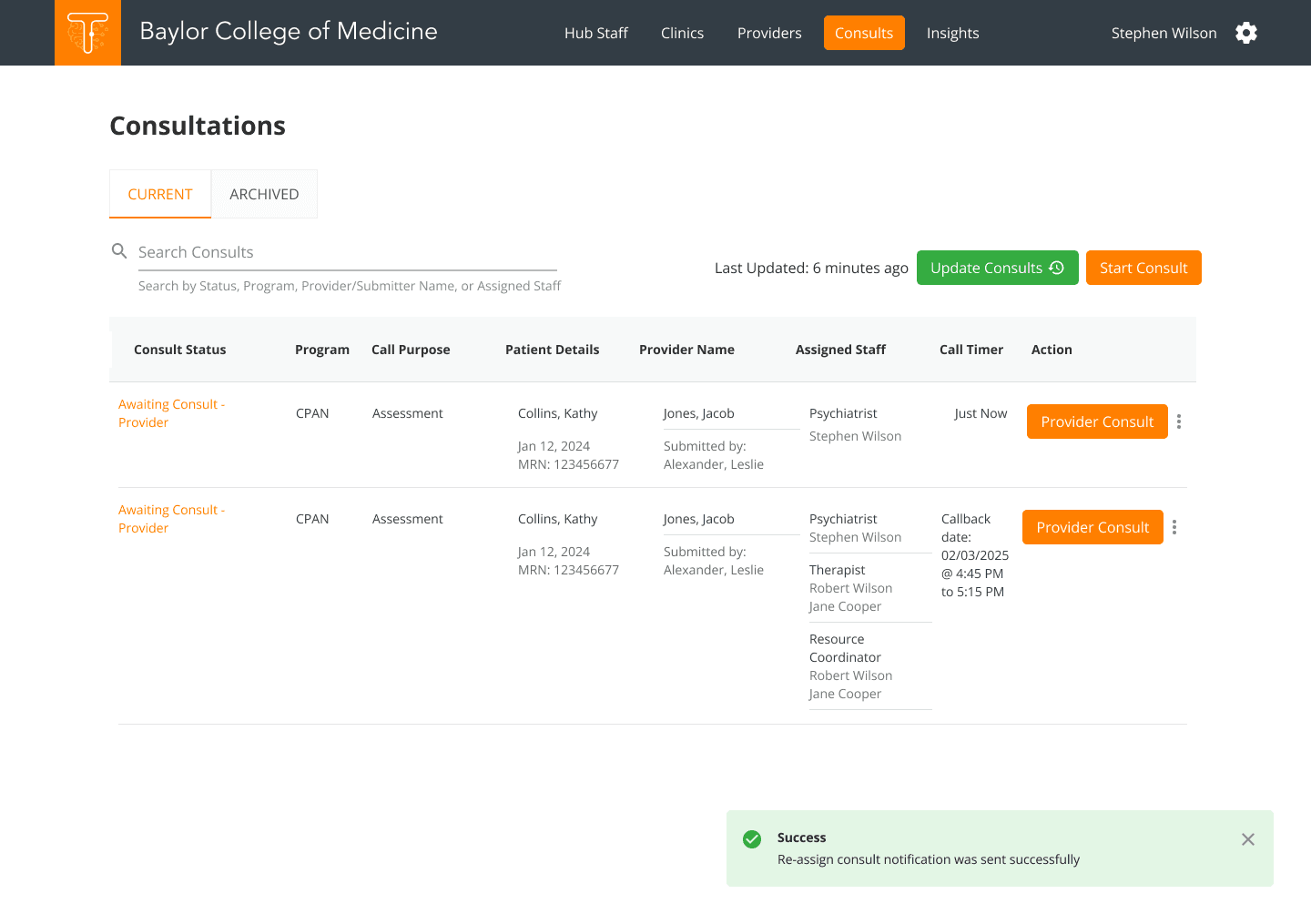1311x924 pixels.
Task: Open the three-dot menu for the Just Now row
Action: 1179,421
